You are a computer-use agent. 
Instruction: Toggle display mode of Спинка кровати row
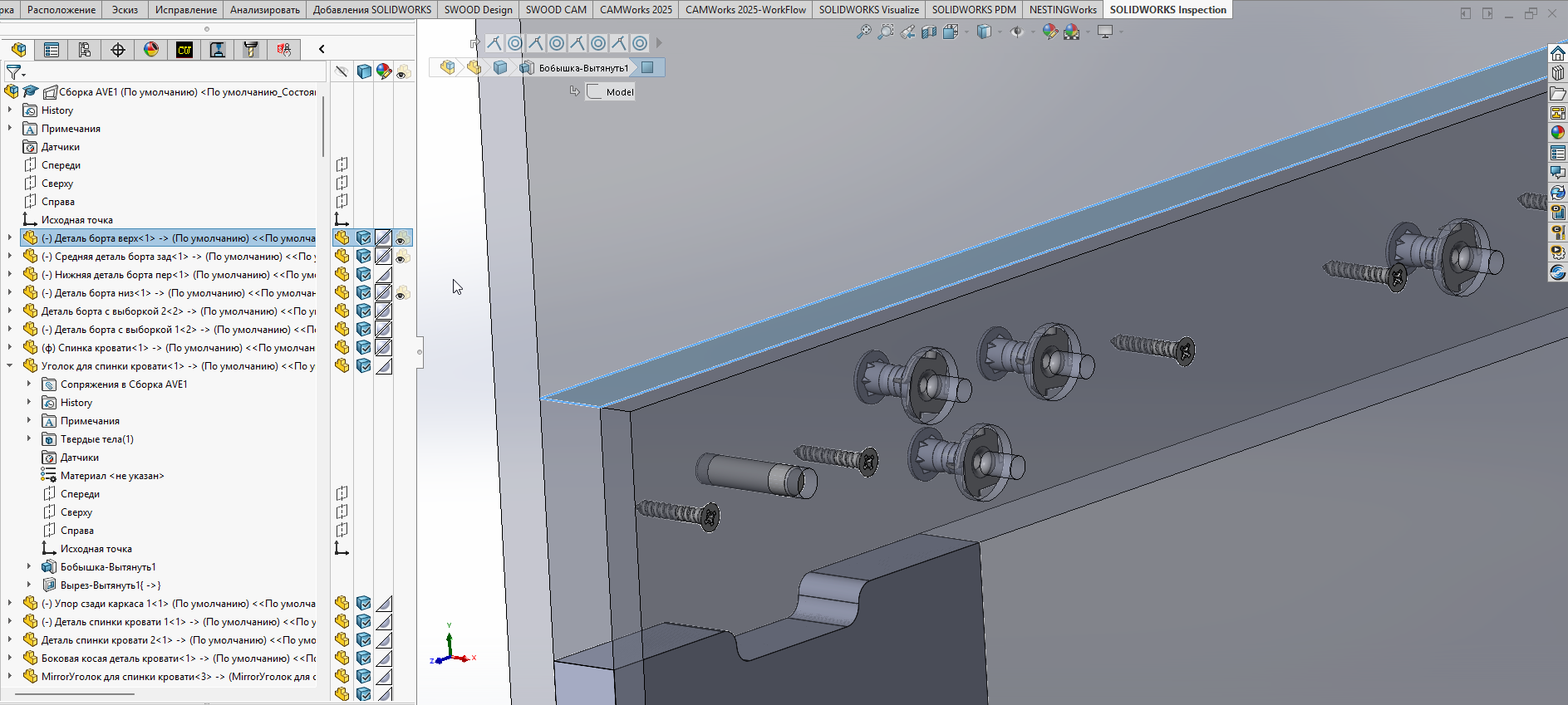coord(363,348)
